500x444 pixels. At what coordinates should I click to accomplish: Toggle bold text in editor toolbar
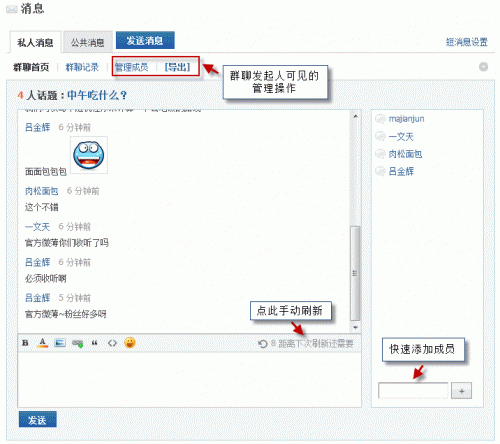(25, 343)
